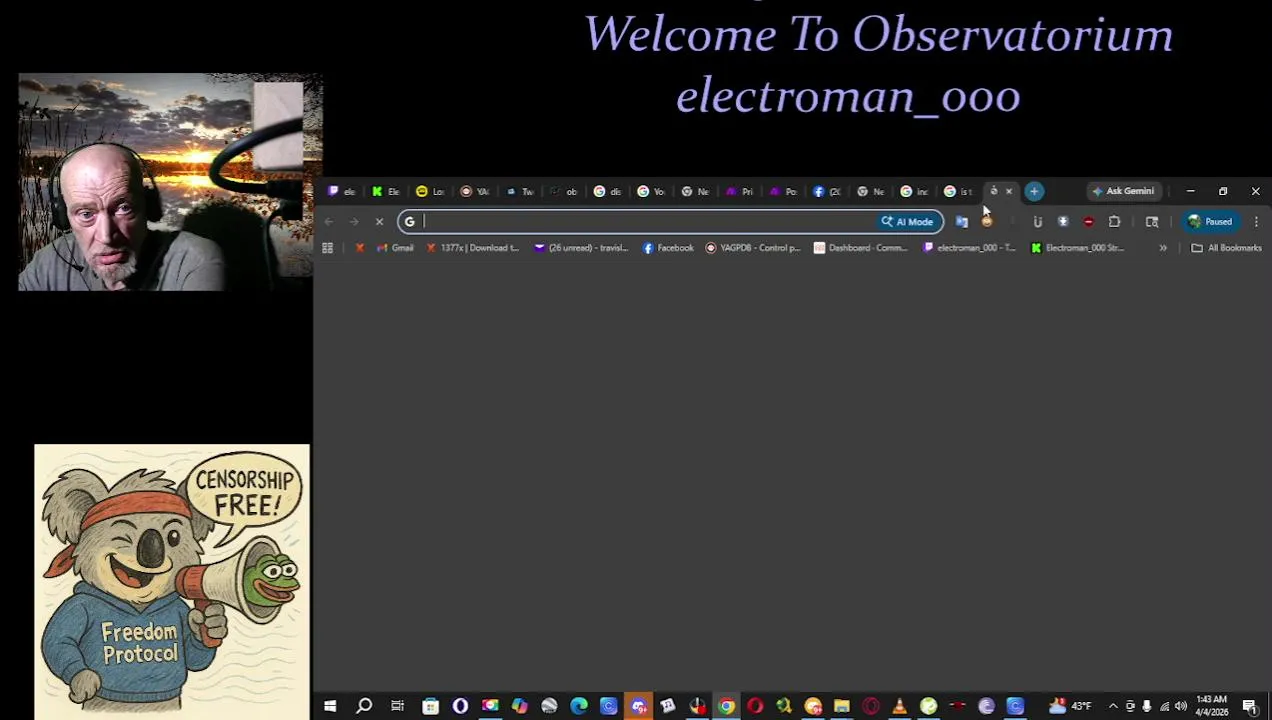Open the Electroman_000 Str... Kick bookmark
The width and height of the screenshot is (1272, 720).
(x=1077, y=248)
